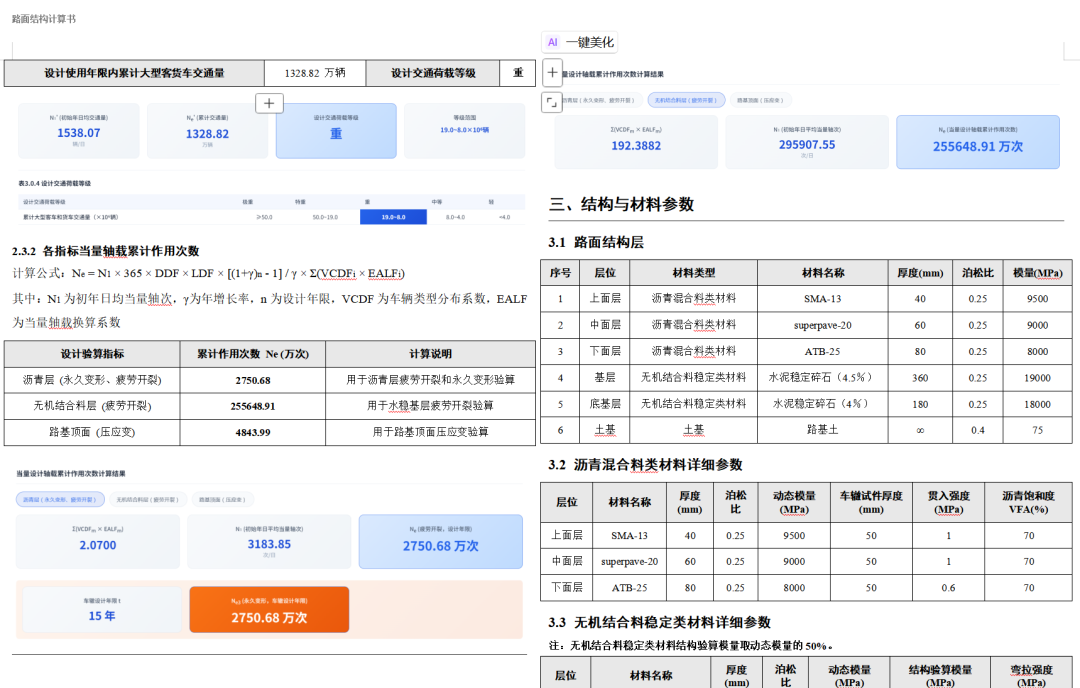Click the blue 重 load-grade card

point(336,131)
